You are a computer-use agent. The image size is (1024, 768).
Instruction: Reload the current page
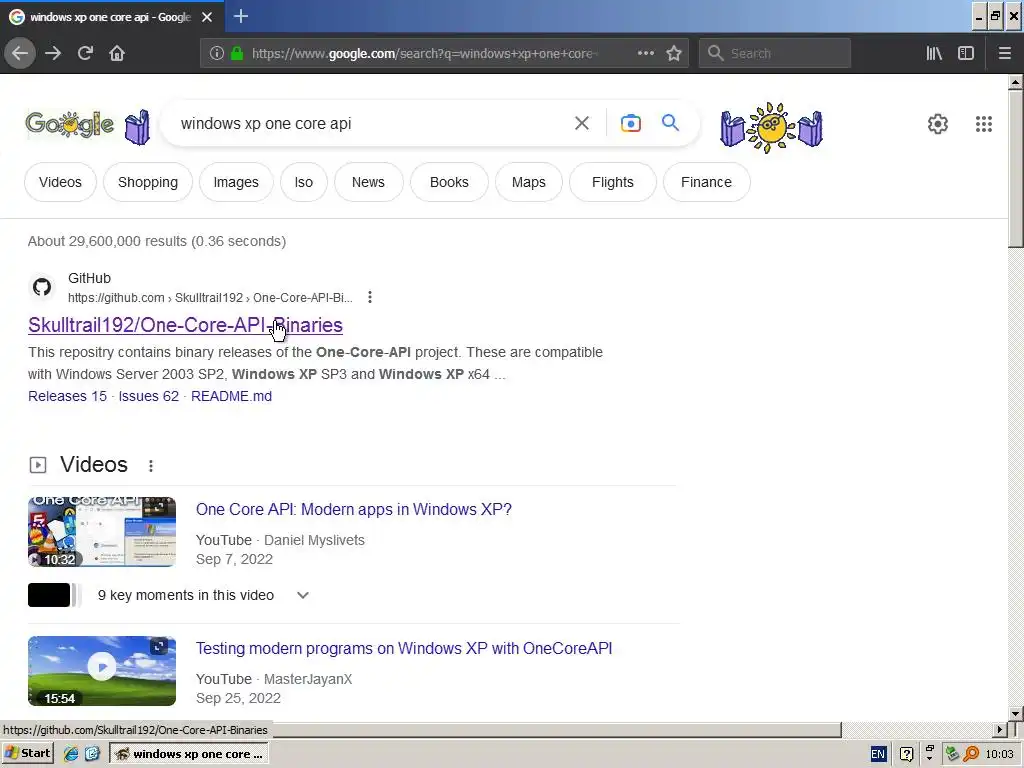[85, 53]
